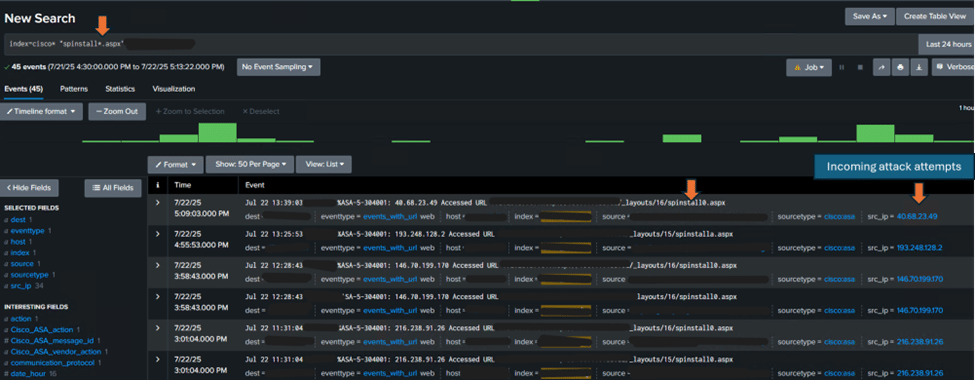Open the View: List dropdown
This screenshot has width=975, height=380.
pos(324,164)
